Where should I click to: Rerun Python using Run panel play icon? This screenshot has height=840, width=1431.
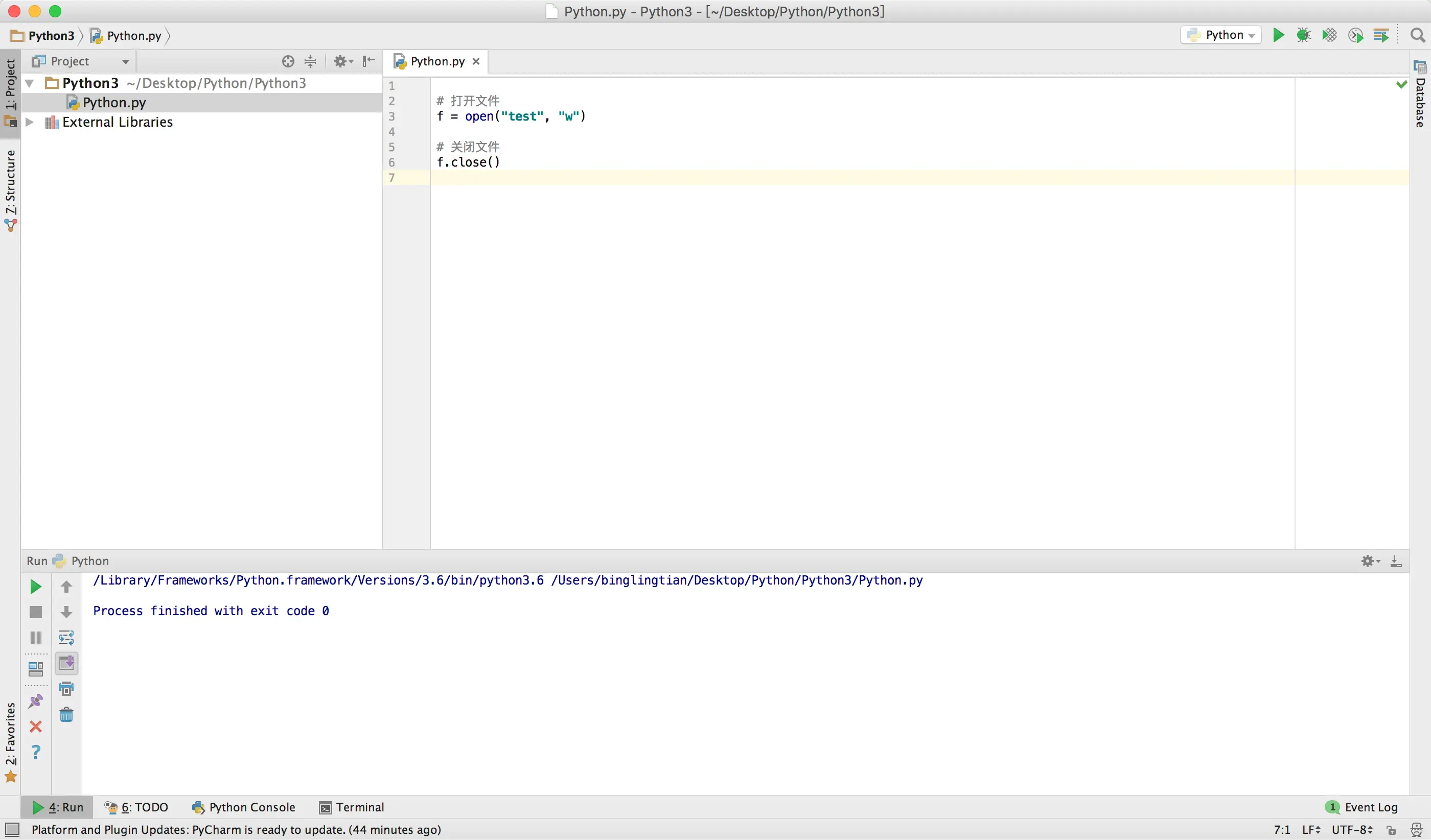pyautogui.click(x=35, y=586)
